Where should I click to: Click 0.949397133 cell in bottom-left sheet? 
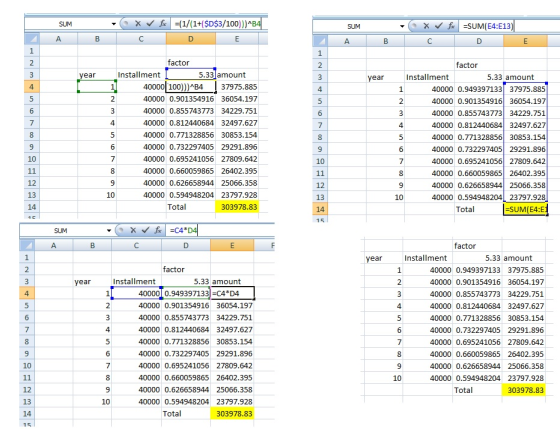point(186,293)
